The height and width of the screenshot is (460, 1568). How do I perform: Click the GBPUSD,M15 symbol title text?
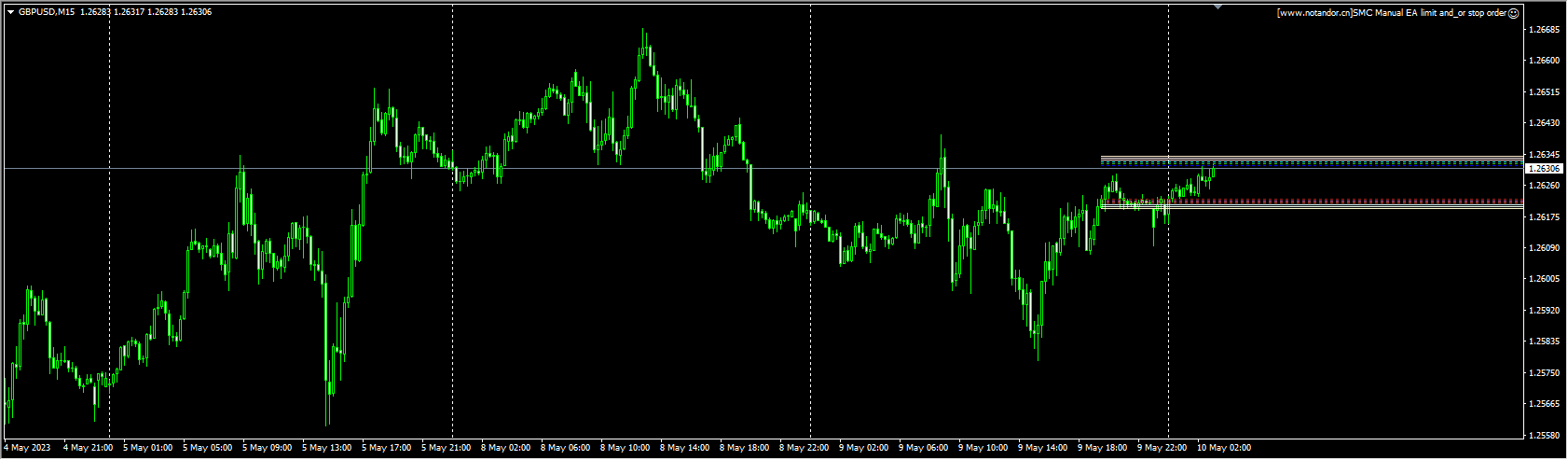point(47,12)
